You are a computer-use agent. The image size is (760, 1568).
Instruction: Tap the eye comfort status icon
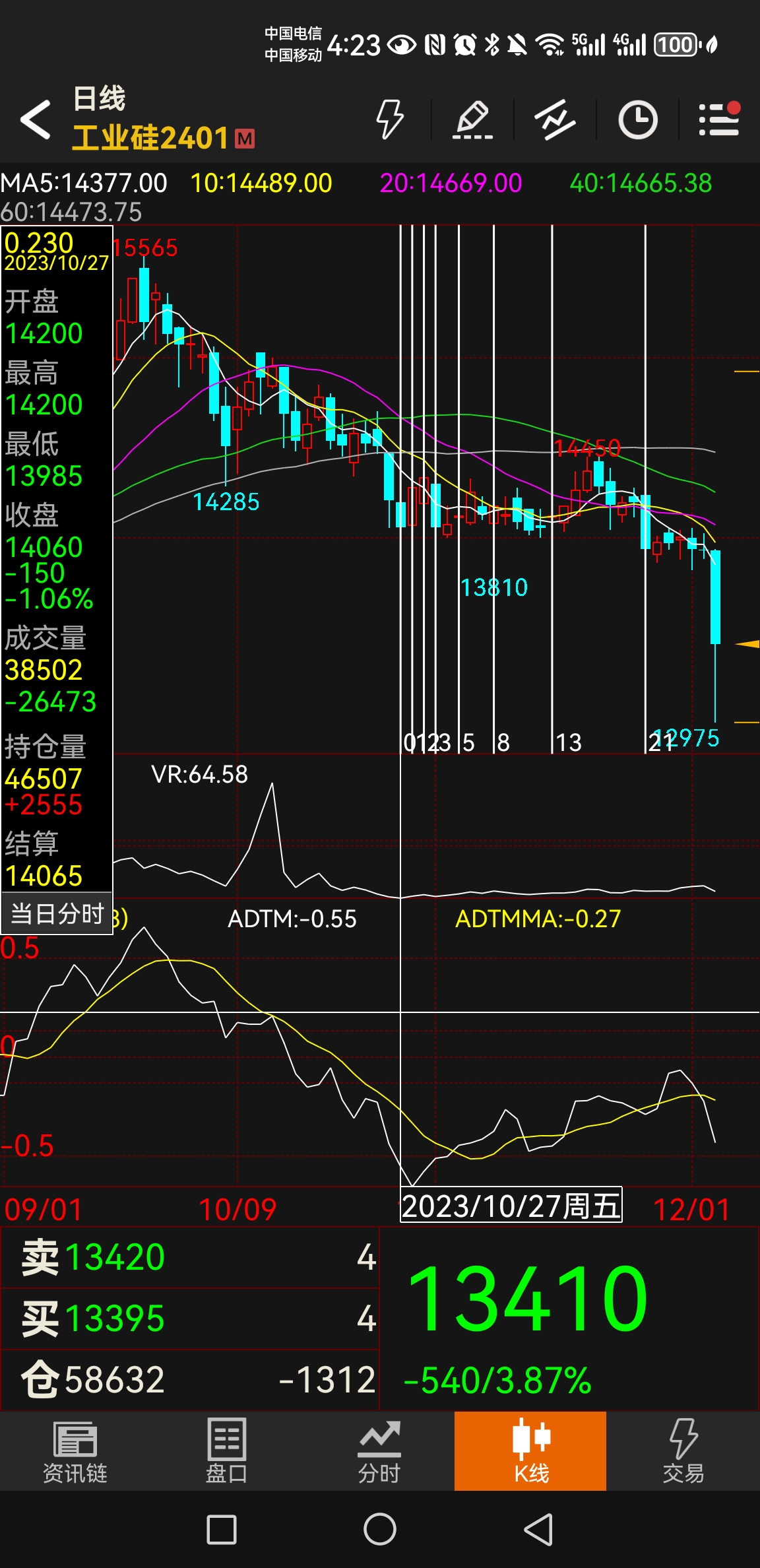[x=401, y=45]
